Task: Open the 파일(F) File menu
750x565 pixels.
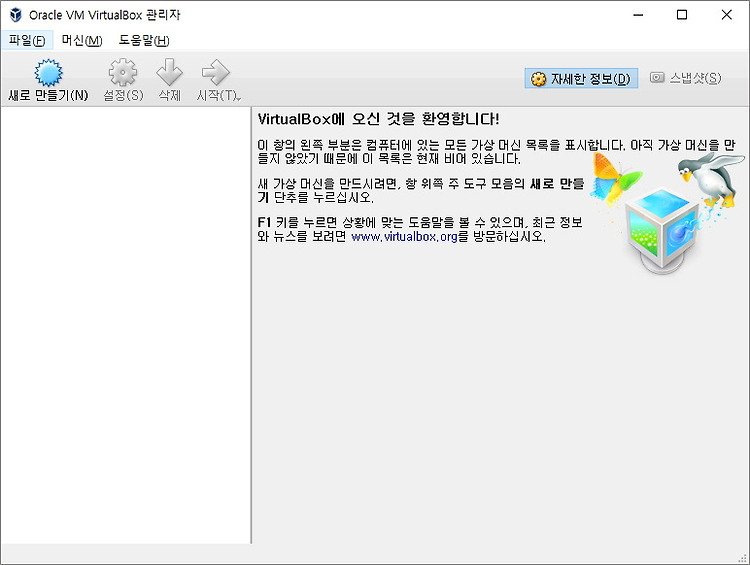Action: (27, 41)
